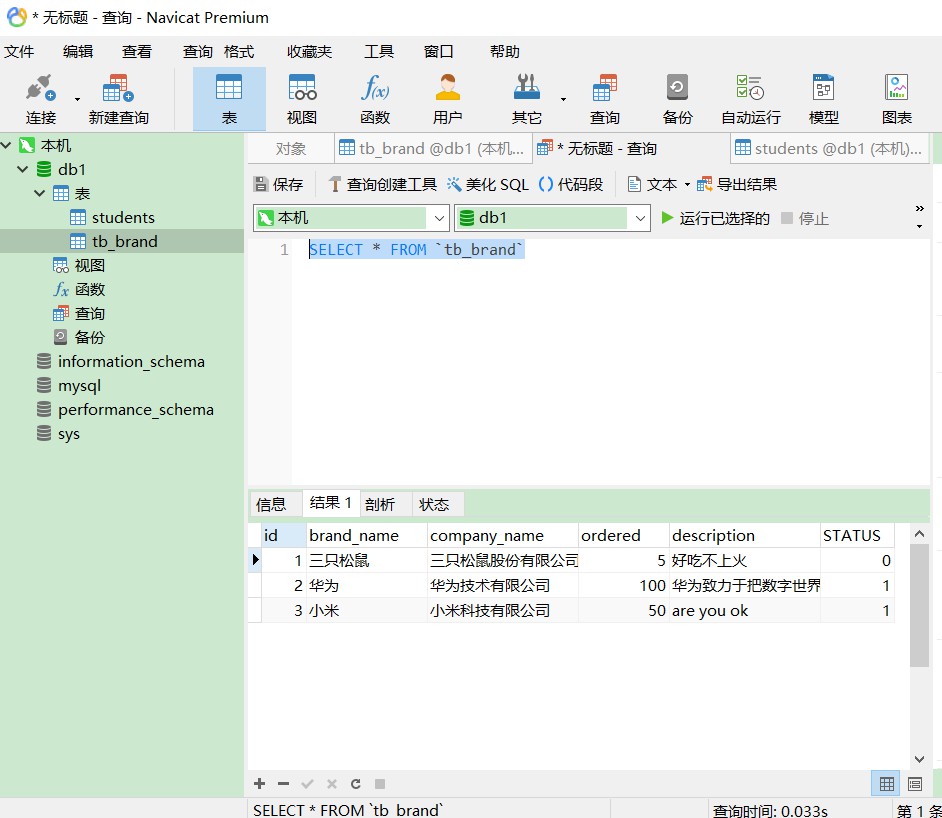942x818 pixels.
Task: Open the 编辑 menu
Action: tap(78, 52)
